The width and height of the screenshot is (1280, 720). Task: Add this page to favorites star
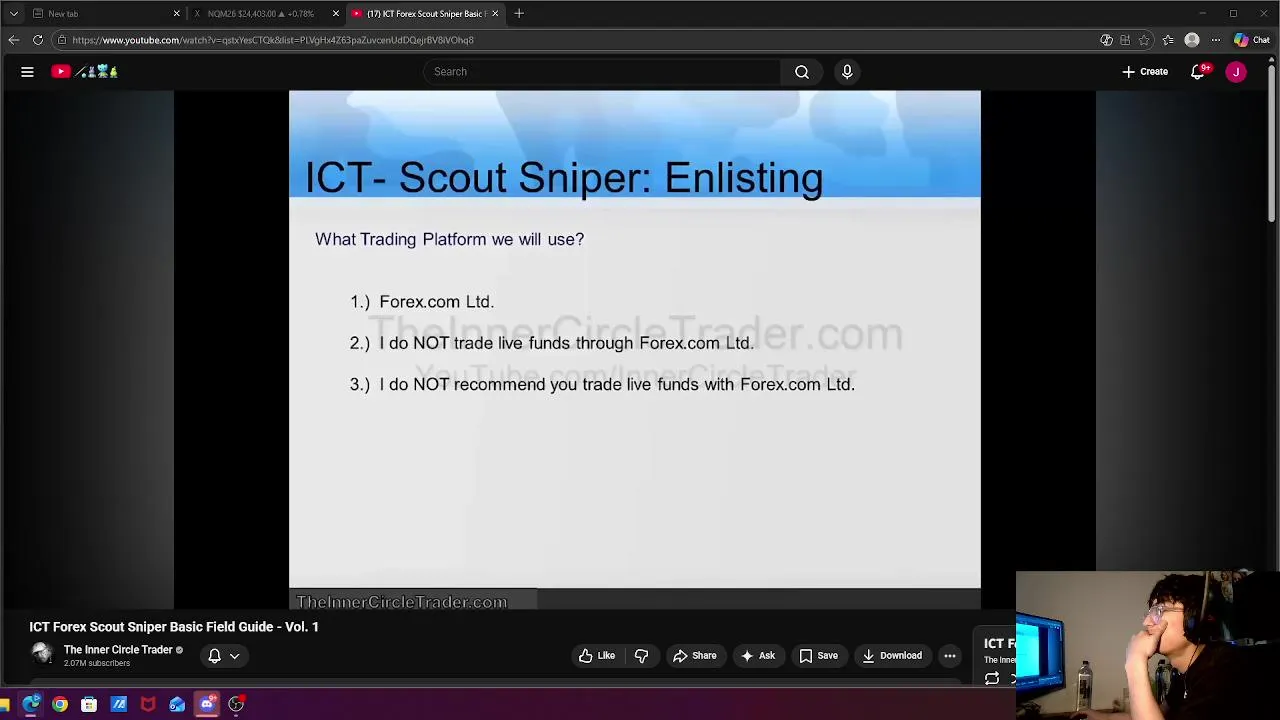pos(1144,40)
